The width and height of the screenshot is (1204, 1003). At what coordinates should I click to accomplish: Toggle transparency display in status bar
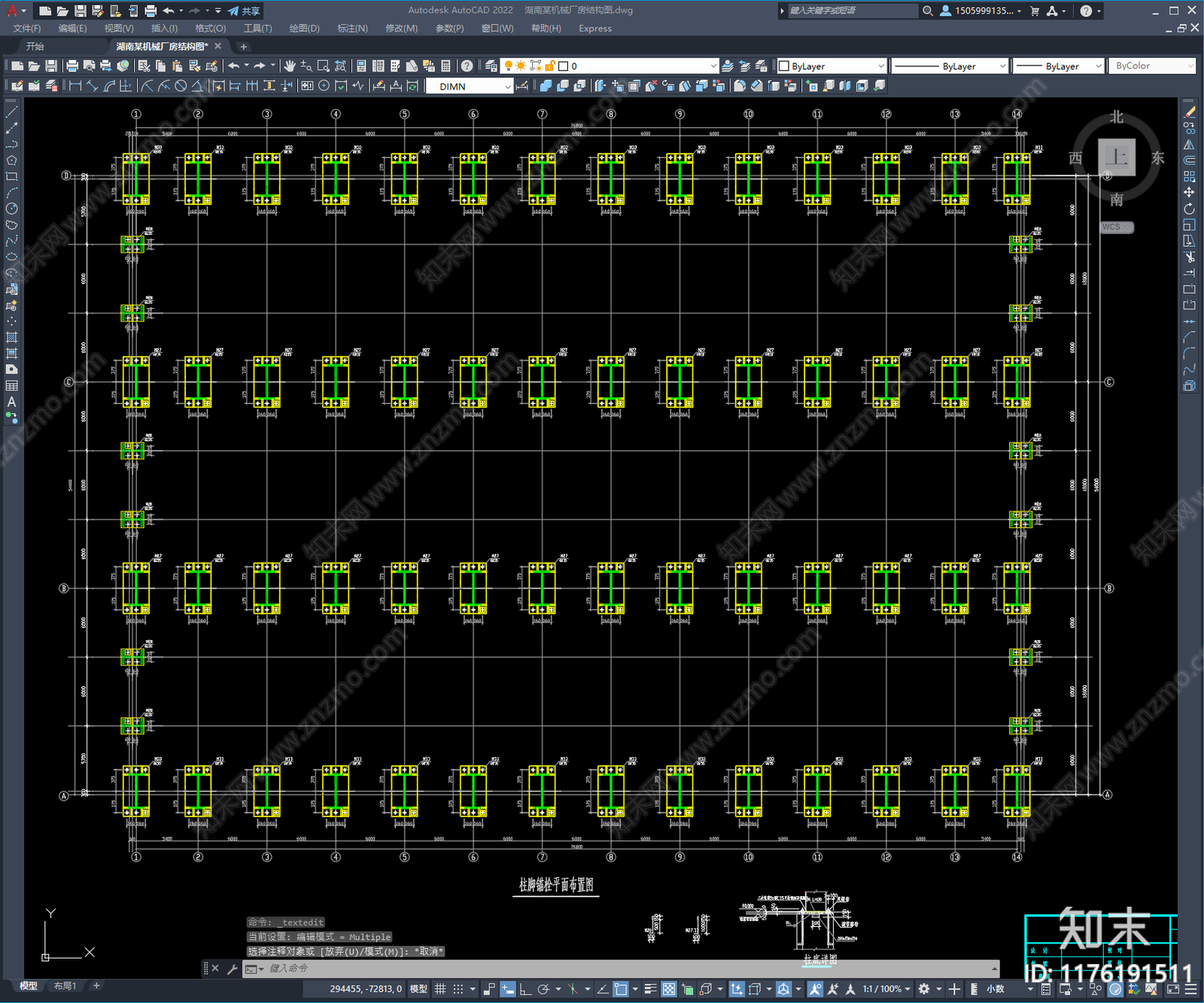pos(668,989)
